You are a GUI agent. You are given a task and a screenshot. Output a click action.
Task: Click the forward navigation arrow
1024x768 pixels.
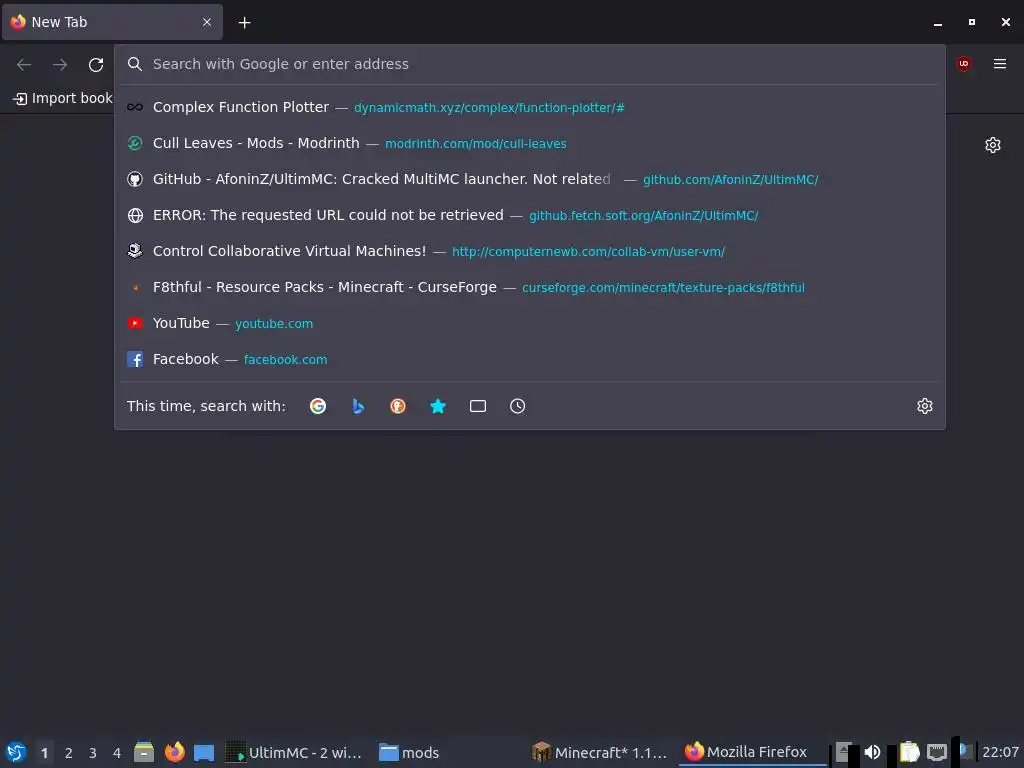(60, 64)
